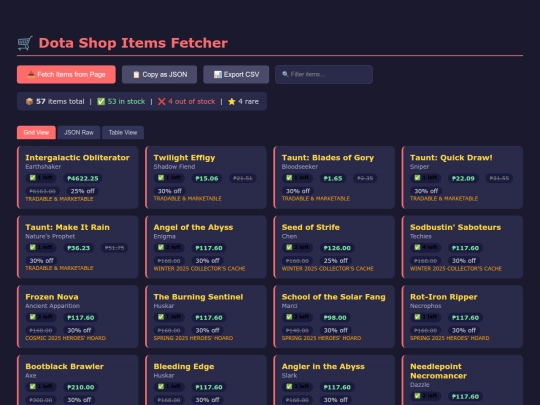Click Export CSV button
The image size is (540, 405).
click(236, 74)
